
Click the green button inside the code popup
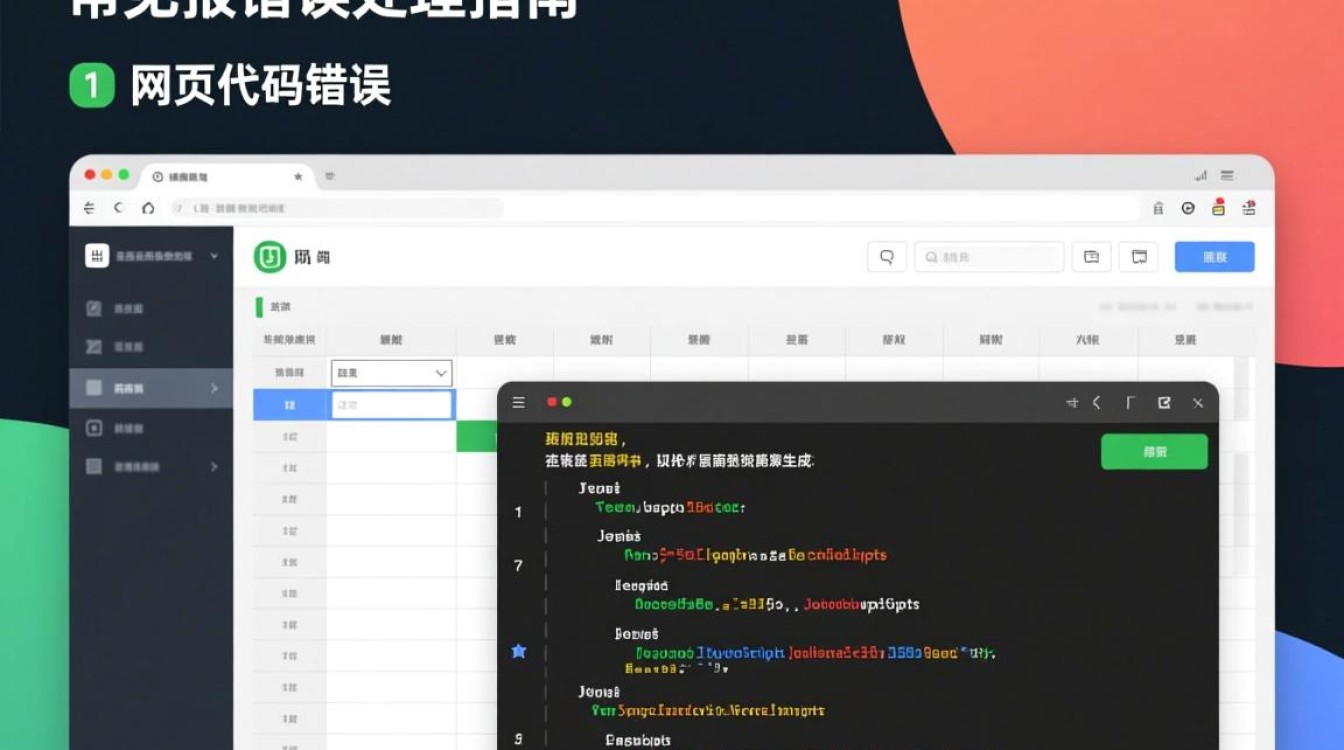click(x=1154, y=452)
